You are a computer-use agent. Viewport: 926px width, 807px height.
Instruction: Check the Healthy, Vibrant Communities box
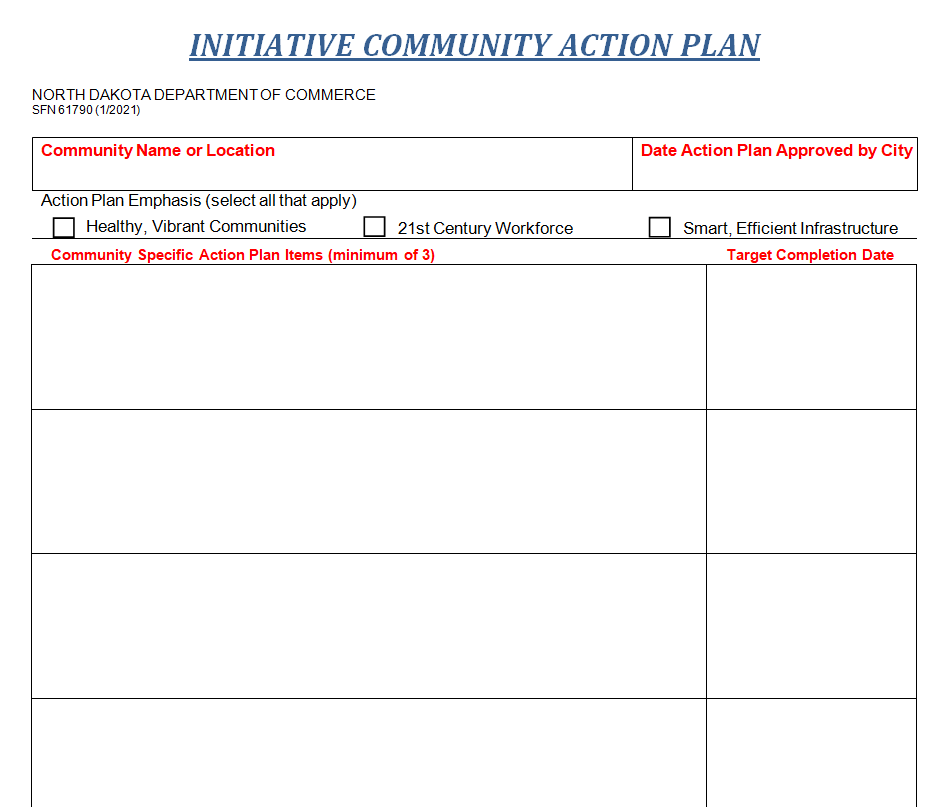pyautogui.click(x=63, y=226)
